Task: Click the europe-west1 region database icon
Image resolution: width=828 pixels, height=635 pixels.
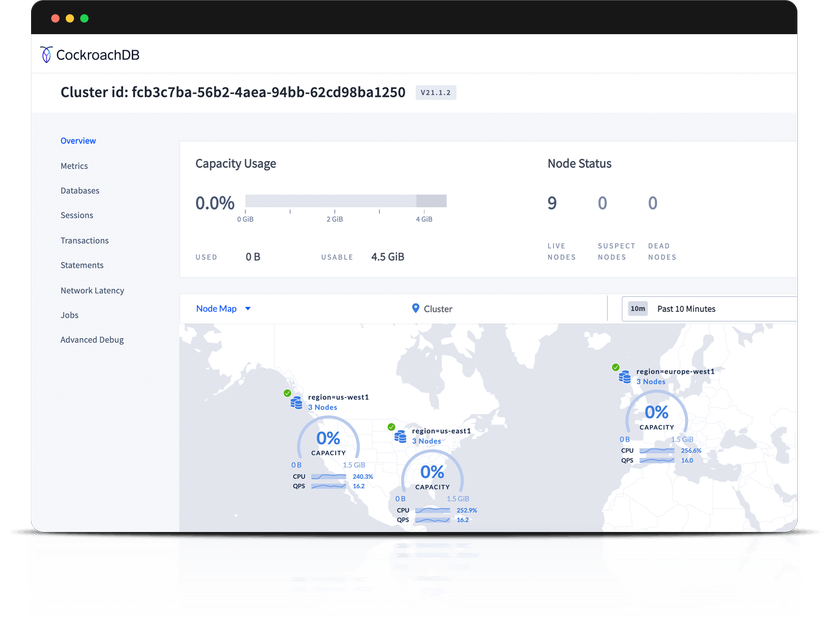Action: pos(623,377)
